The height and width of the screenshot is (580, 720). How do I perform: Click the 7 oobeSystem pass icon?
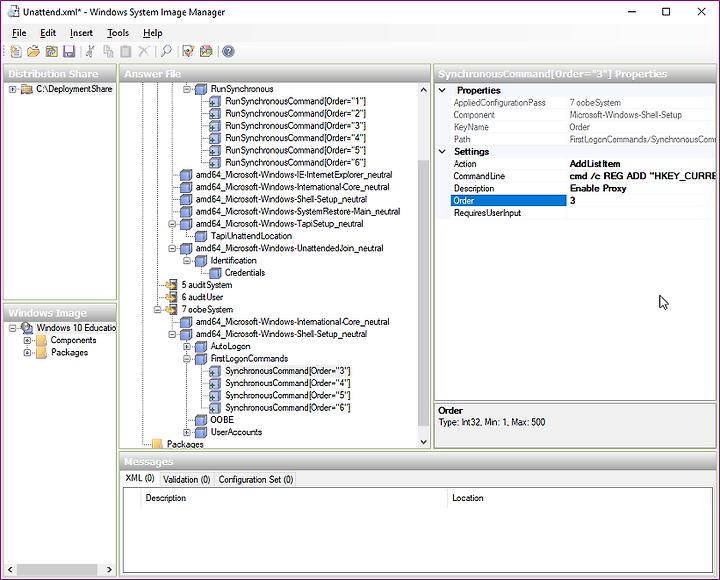[171, 310]
